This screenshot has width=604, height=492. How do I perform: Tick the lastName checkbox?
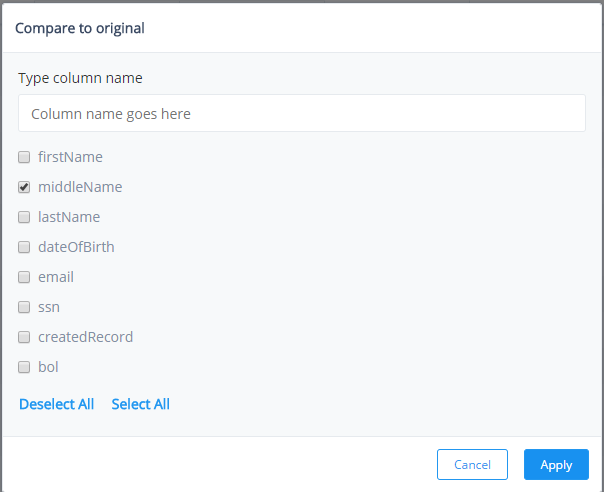click(24, 217)
